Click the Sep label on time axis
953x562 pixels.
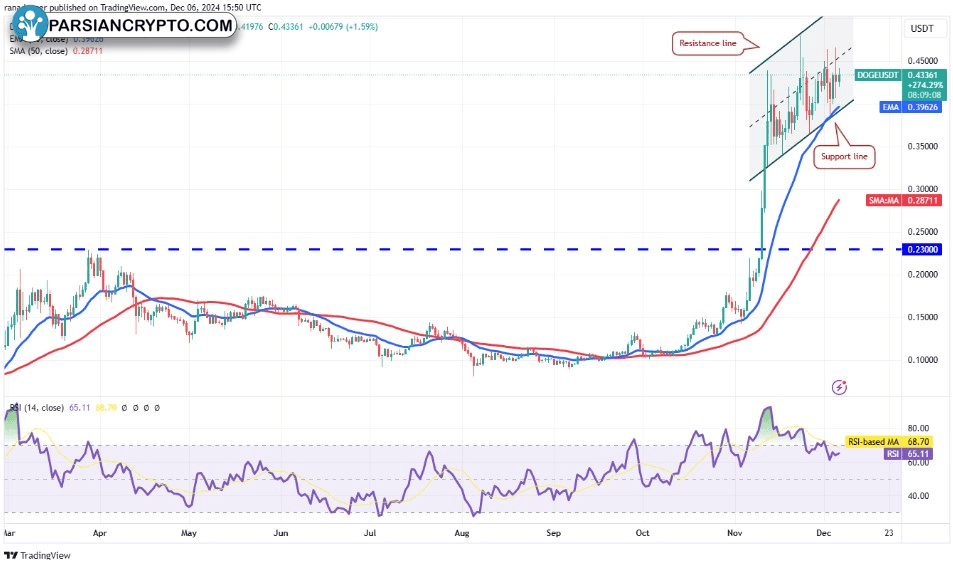[553, 533]
